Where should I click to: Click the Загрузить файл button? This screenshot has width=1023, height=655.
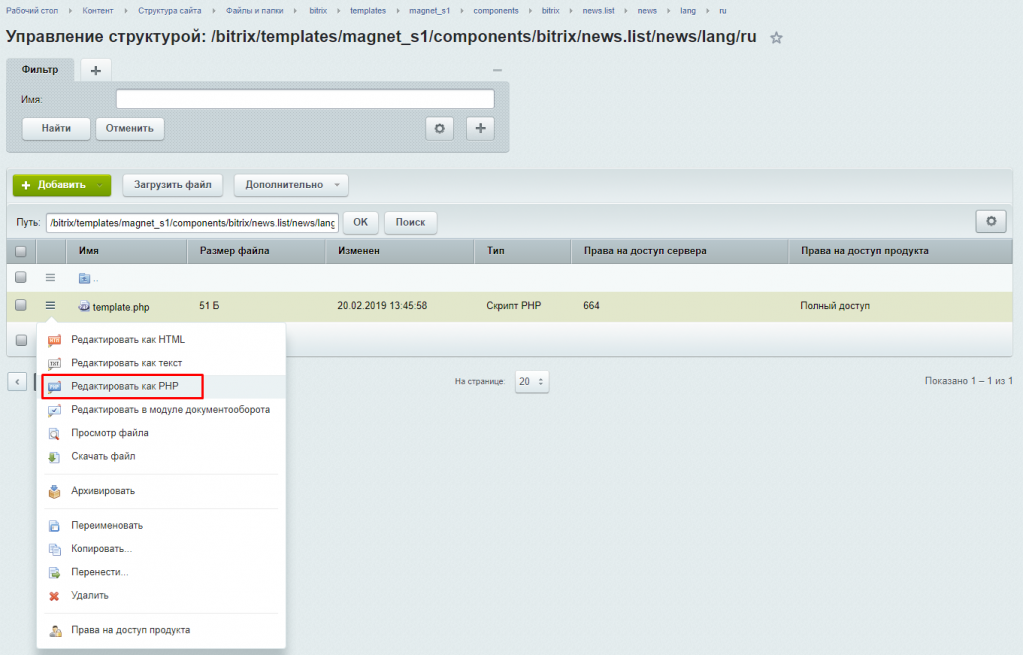pyautogui.click(x=173, y=185)
